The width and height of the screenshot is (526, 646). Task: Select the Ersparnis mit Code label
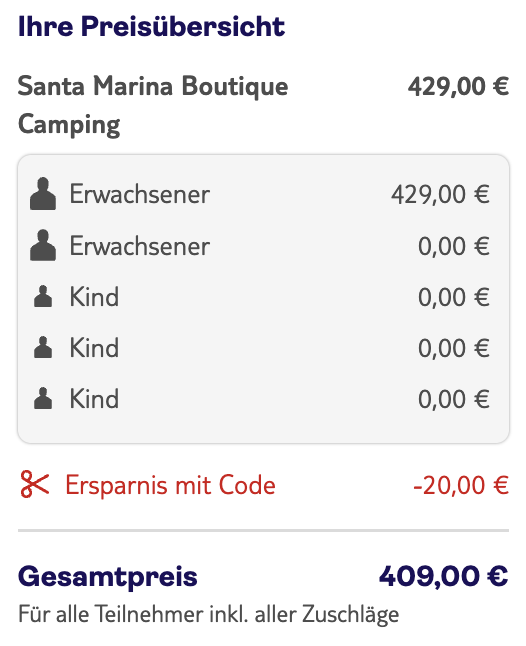(x=170, y=484)
